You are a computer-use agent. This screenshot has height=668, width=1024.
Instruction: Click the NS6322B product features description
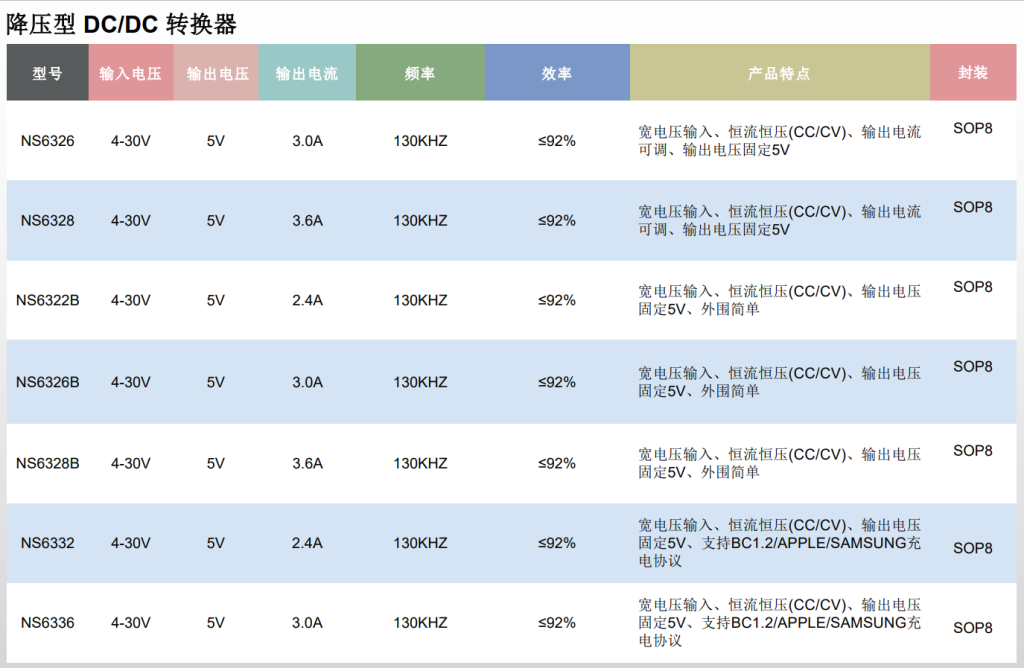point(780,300)
